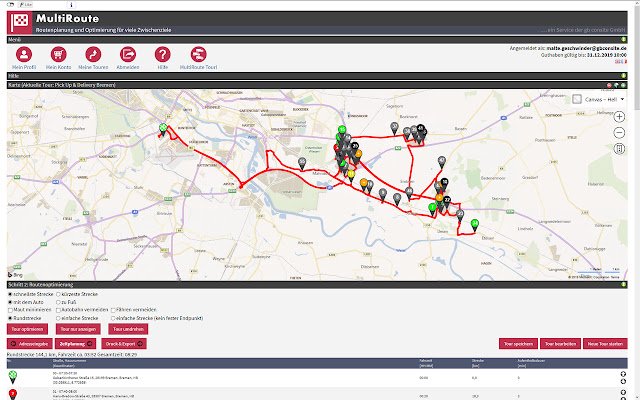
Task: Select the kürzeste Strecke radio button
Action: pyautogui.click(x=58, y=294)
